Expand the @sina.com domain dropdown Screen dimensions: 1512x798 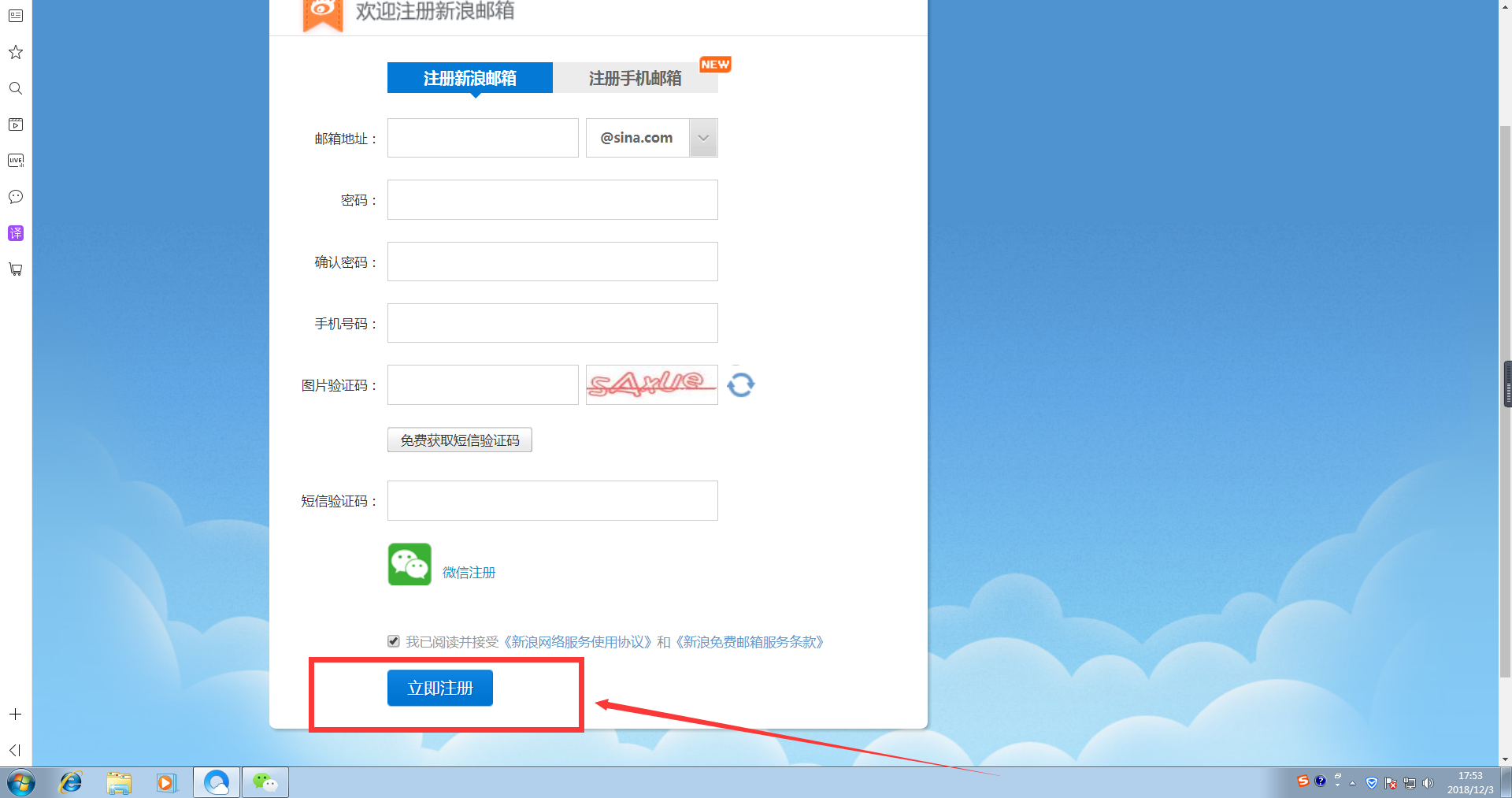703,138
